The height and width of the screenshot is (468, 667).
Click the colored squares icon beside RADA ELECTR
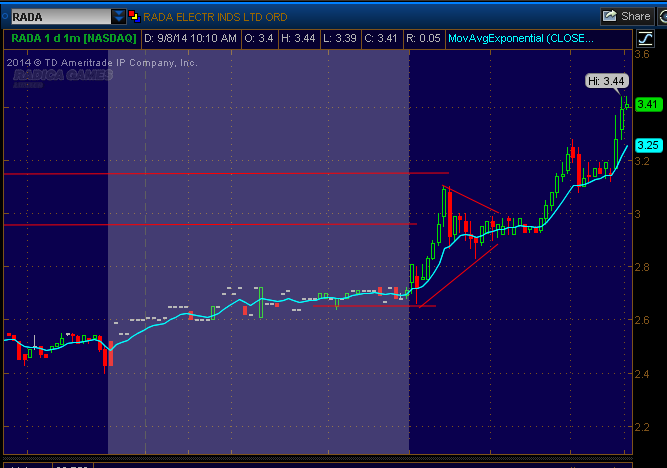pos(134,17)
